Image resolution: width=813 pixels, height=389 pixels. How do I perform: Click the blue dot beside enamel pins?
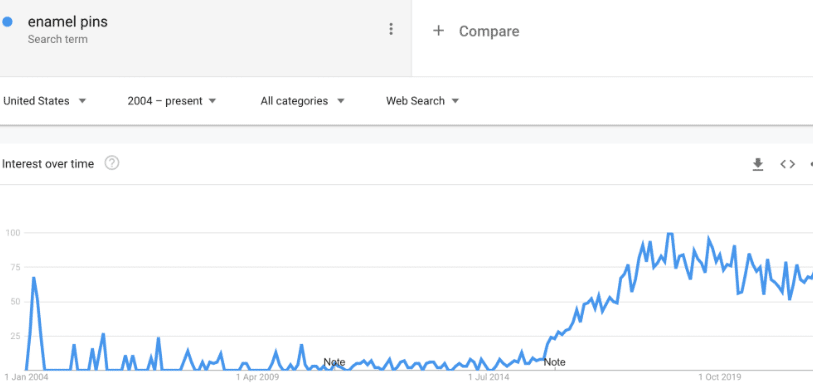[x=7, y=22]
